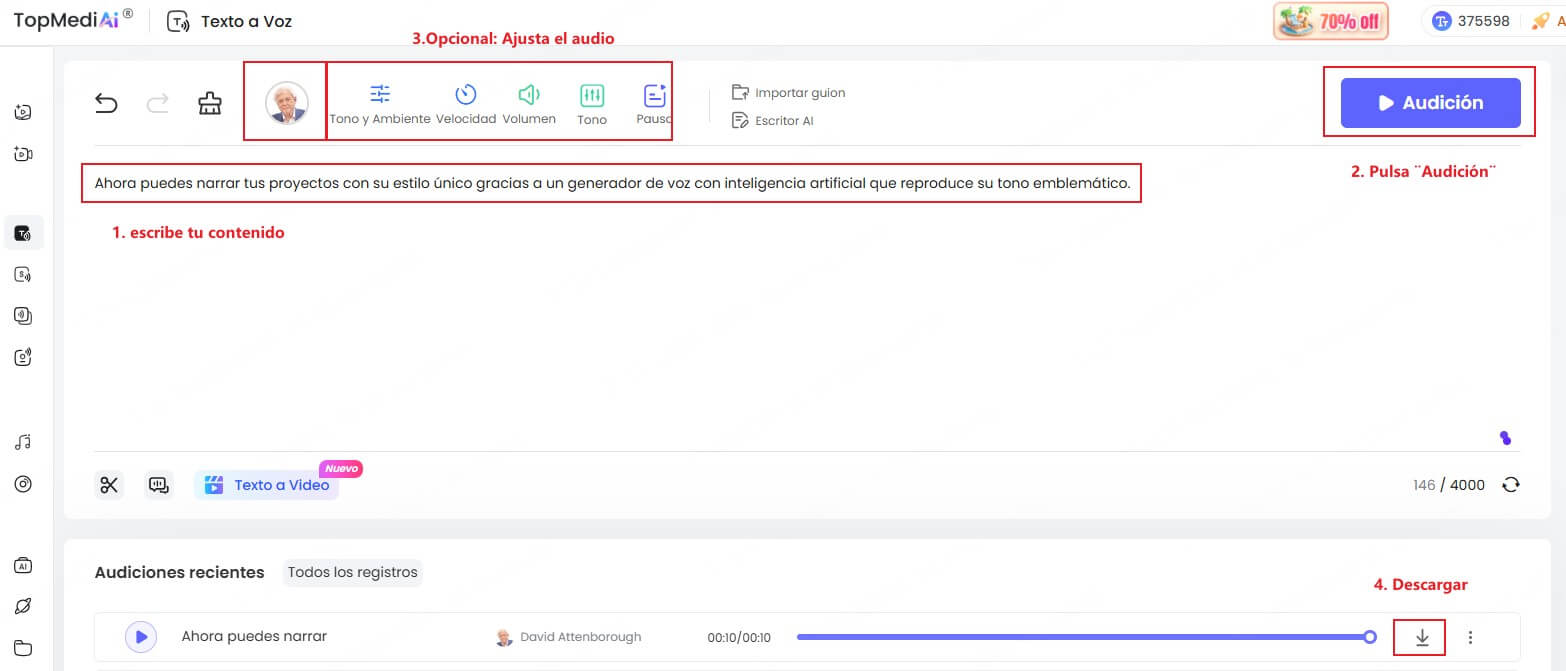1566x671 pixels.
Task: Open the sidebar planet icon
Action: [23, 606]
